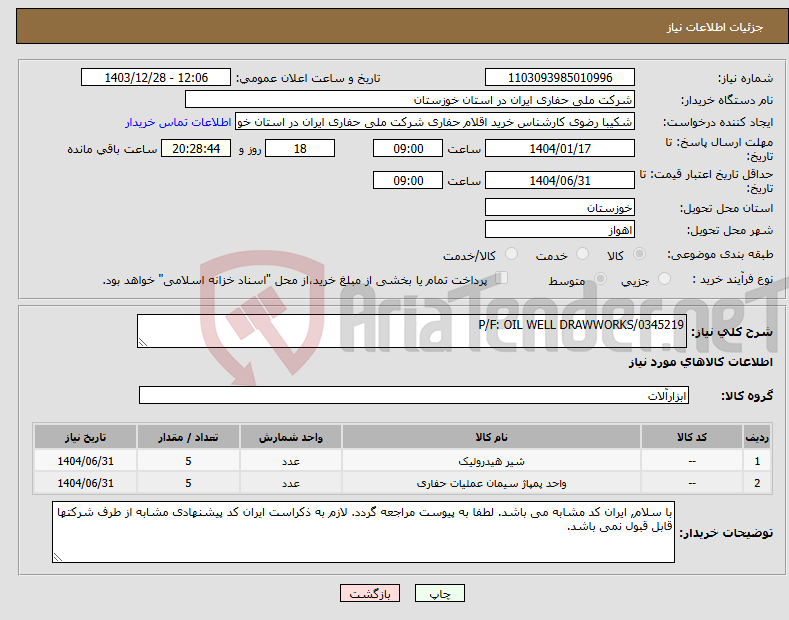The width and height of the screenshot is (789, 620).
Task: Open اطلاعات تماس خریدار link
Action: 178,122
